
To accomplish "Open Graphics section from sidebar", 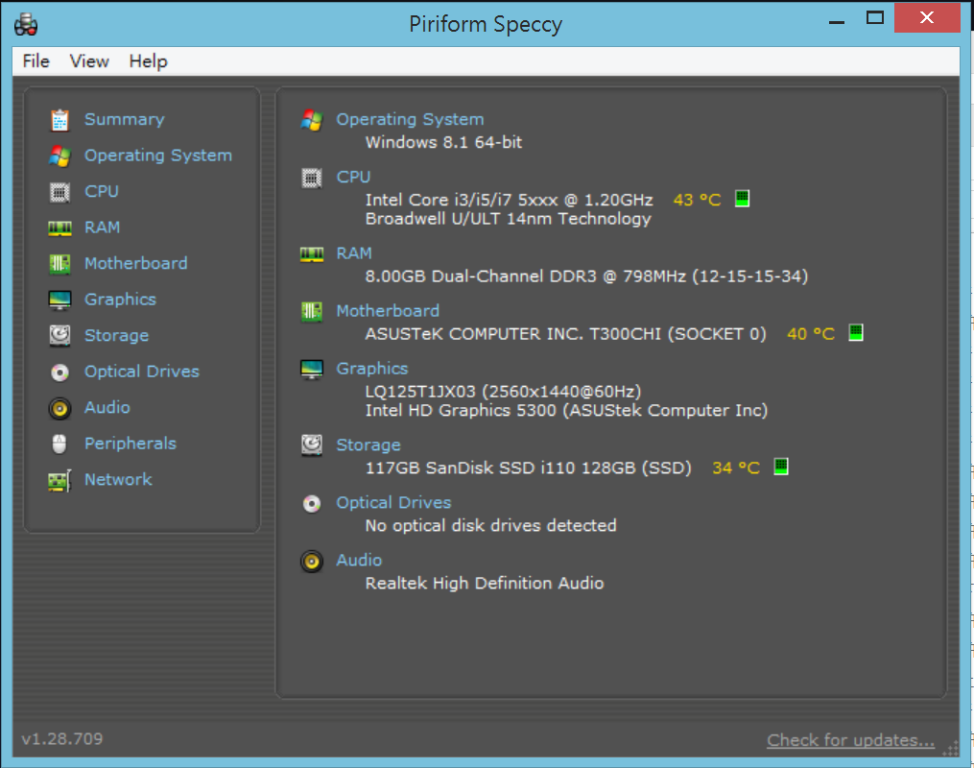I will click(121, 299).
